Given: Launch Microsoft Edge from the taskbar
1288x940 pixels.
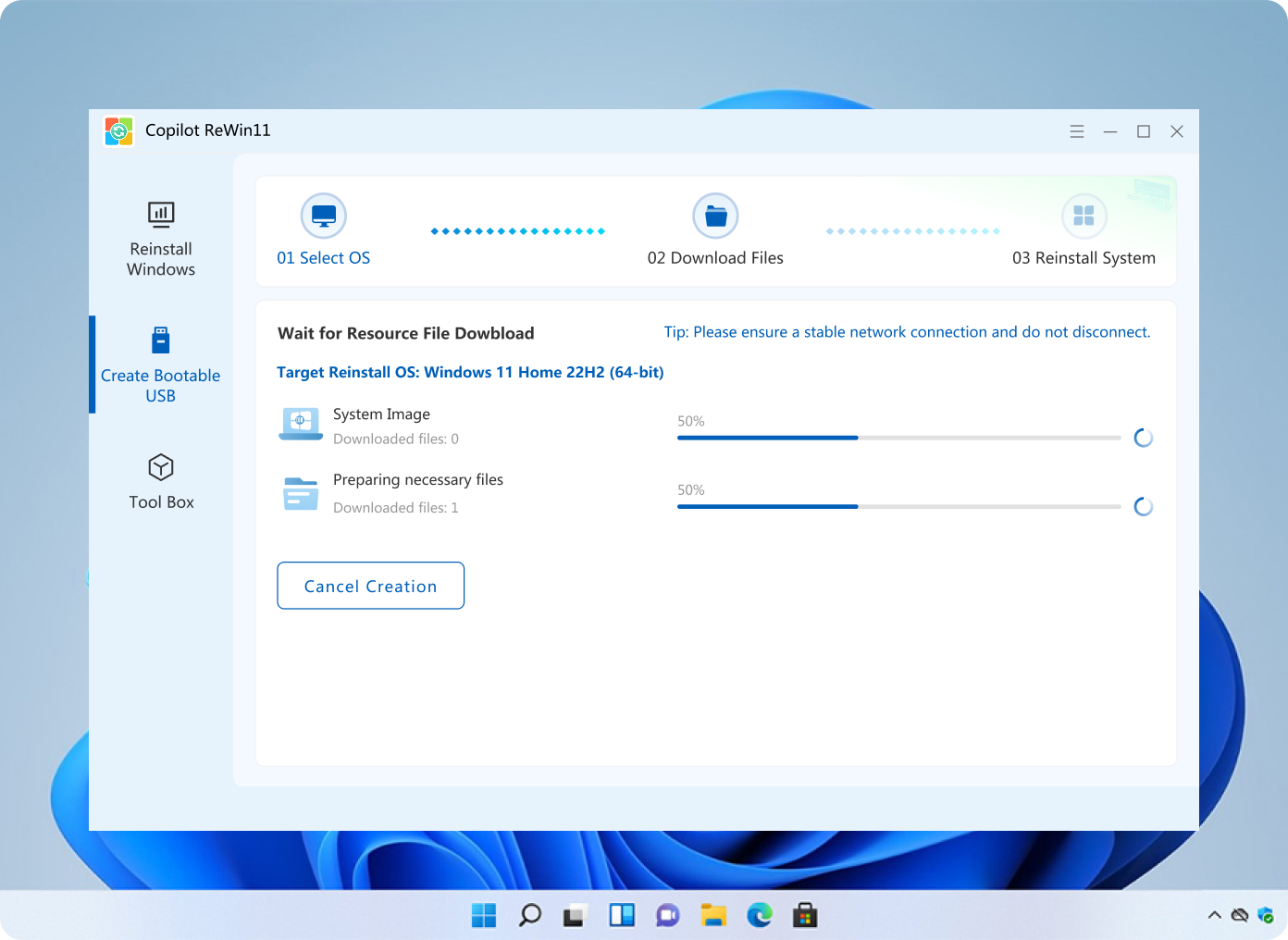Looking at the screenshot, I should [760, 916].
